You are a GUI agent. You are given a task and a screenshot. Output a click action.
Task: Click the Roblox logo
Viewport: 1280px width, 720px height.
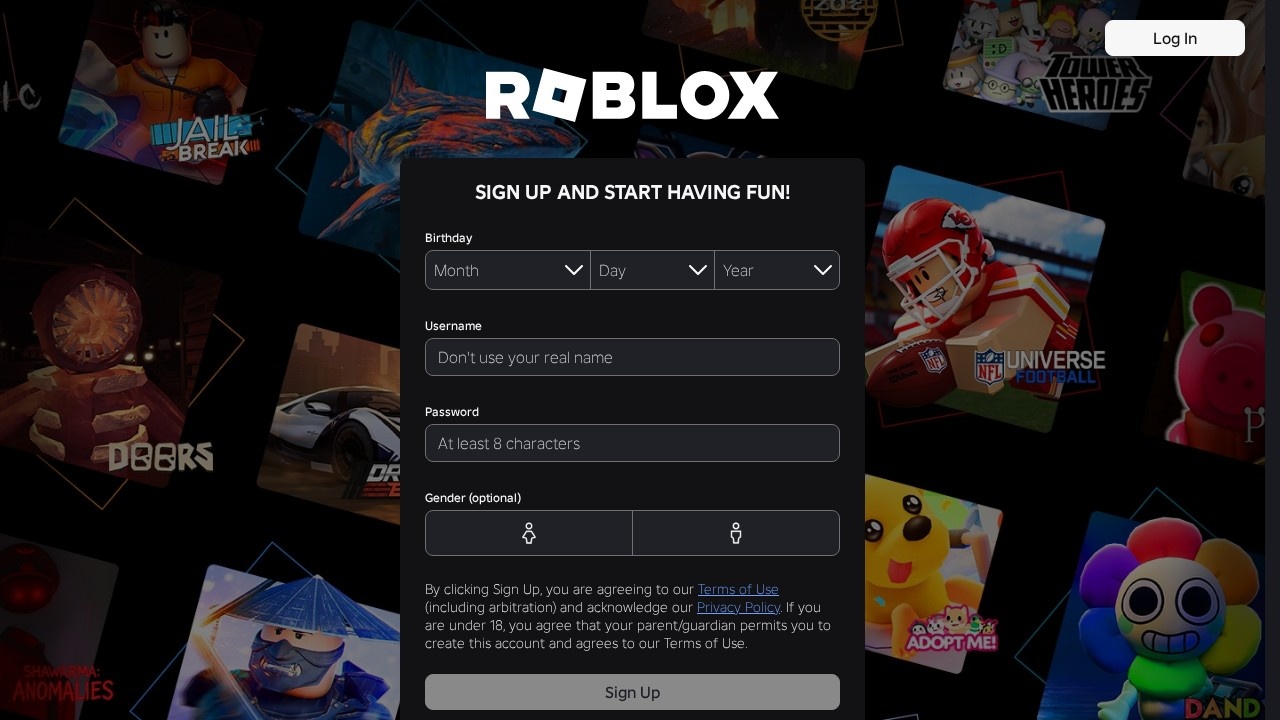pyautogui.click(x=632, y=95)
